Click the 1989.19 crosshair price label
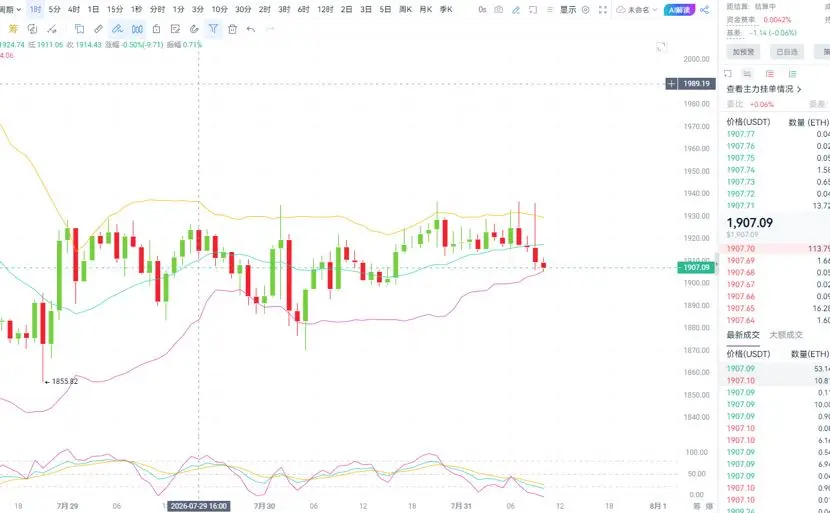This screenshot has height=513, width=830. click(697, 84)
